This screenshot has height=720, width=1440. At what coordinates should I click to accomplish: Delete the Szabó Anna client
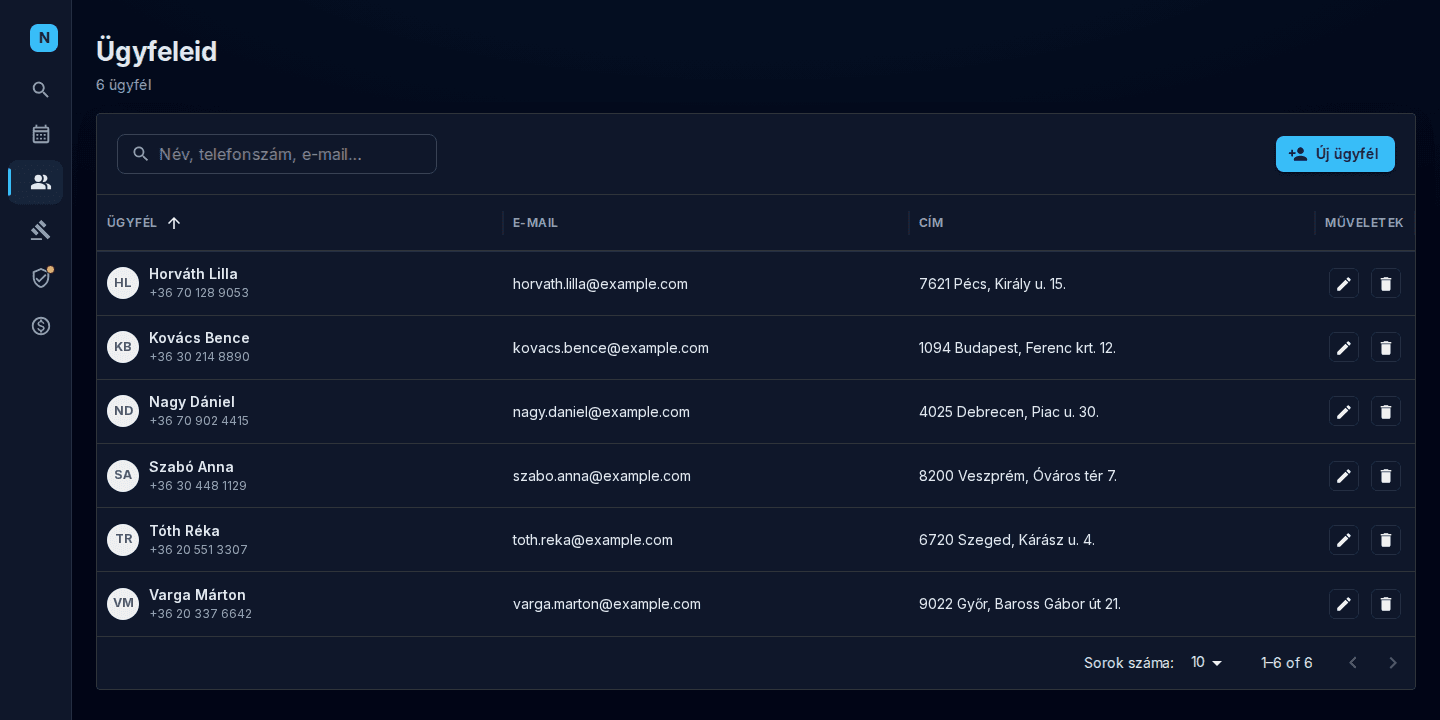pyautogui.click(x=1386, y=476)
